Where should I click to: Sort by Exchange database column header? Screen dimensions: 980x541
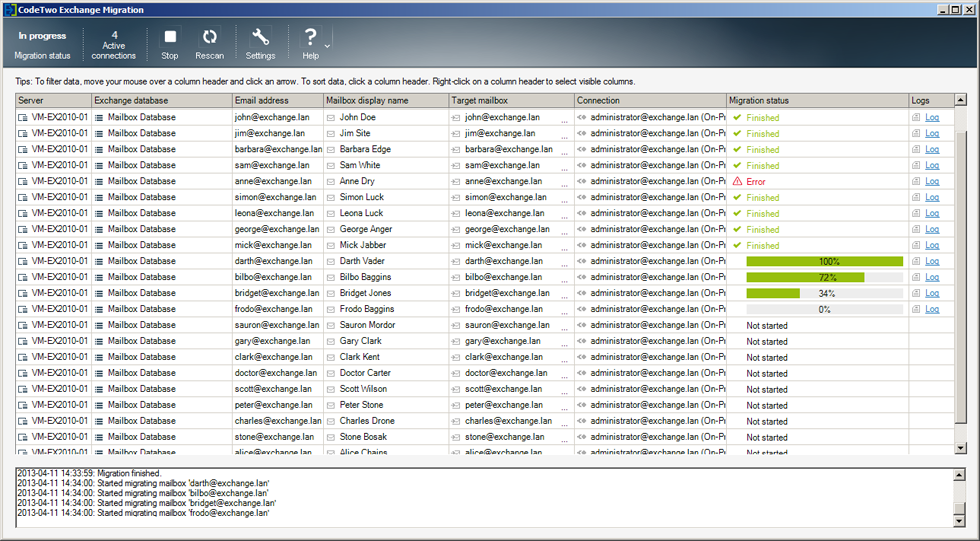click(x=162, y=100)
